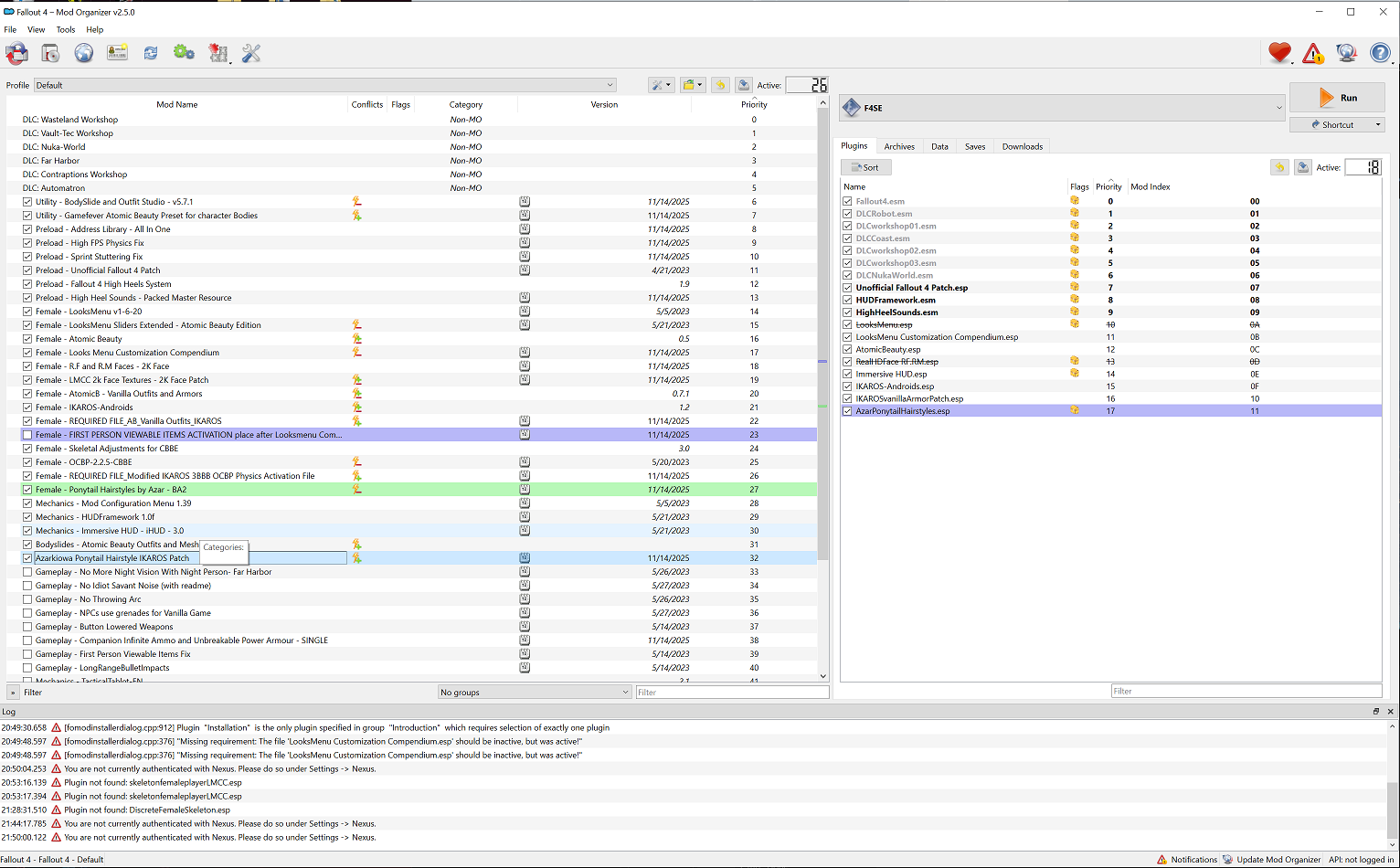Click notes icon on Ponytail Hairstyles by Azar row
Screen dimensions: 1400x868
point(525,490)
